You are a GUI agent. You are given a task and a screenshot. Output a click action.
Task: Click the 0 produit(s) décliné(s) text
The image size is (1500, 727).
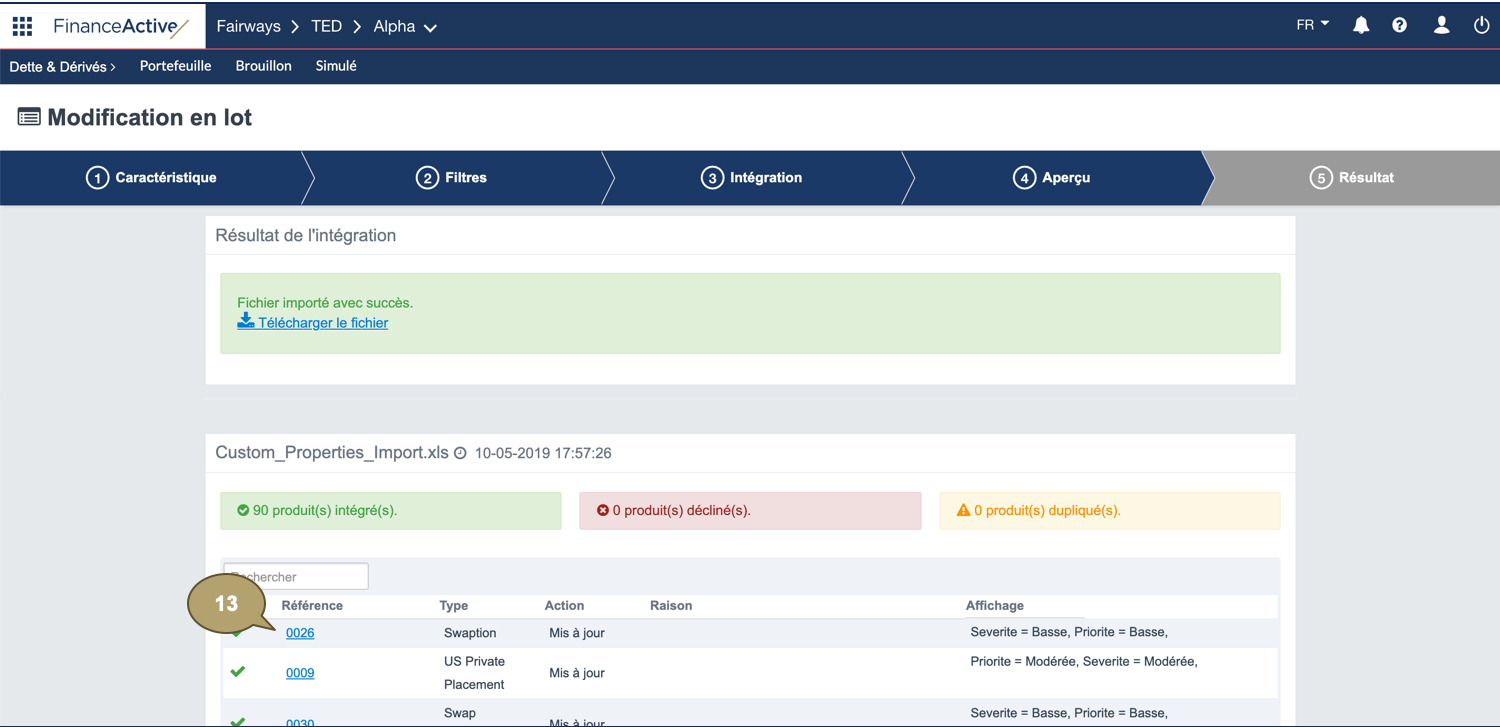pos(682,510)
